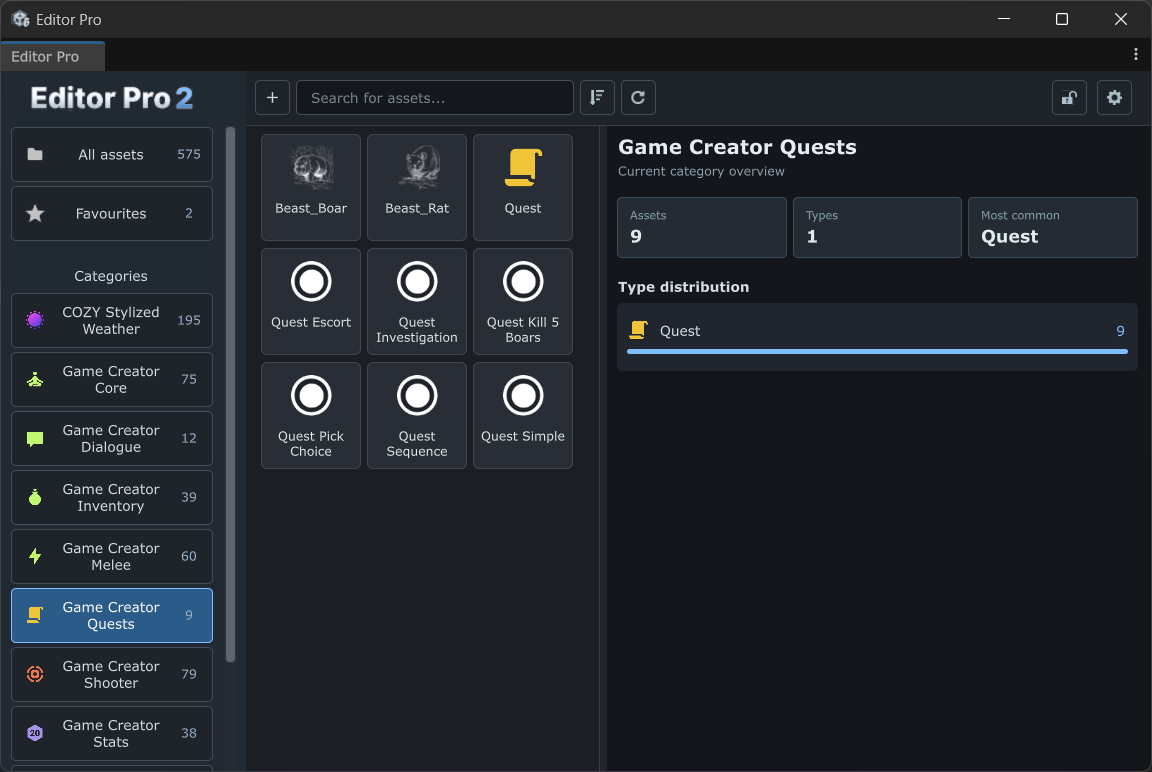
Task: Select the Quest Pick Choice asset
Action: (x=311, y=415)
